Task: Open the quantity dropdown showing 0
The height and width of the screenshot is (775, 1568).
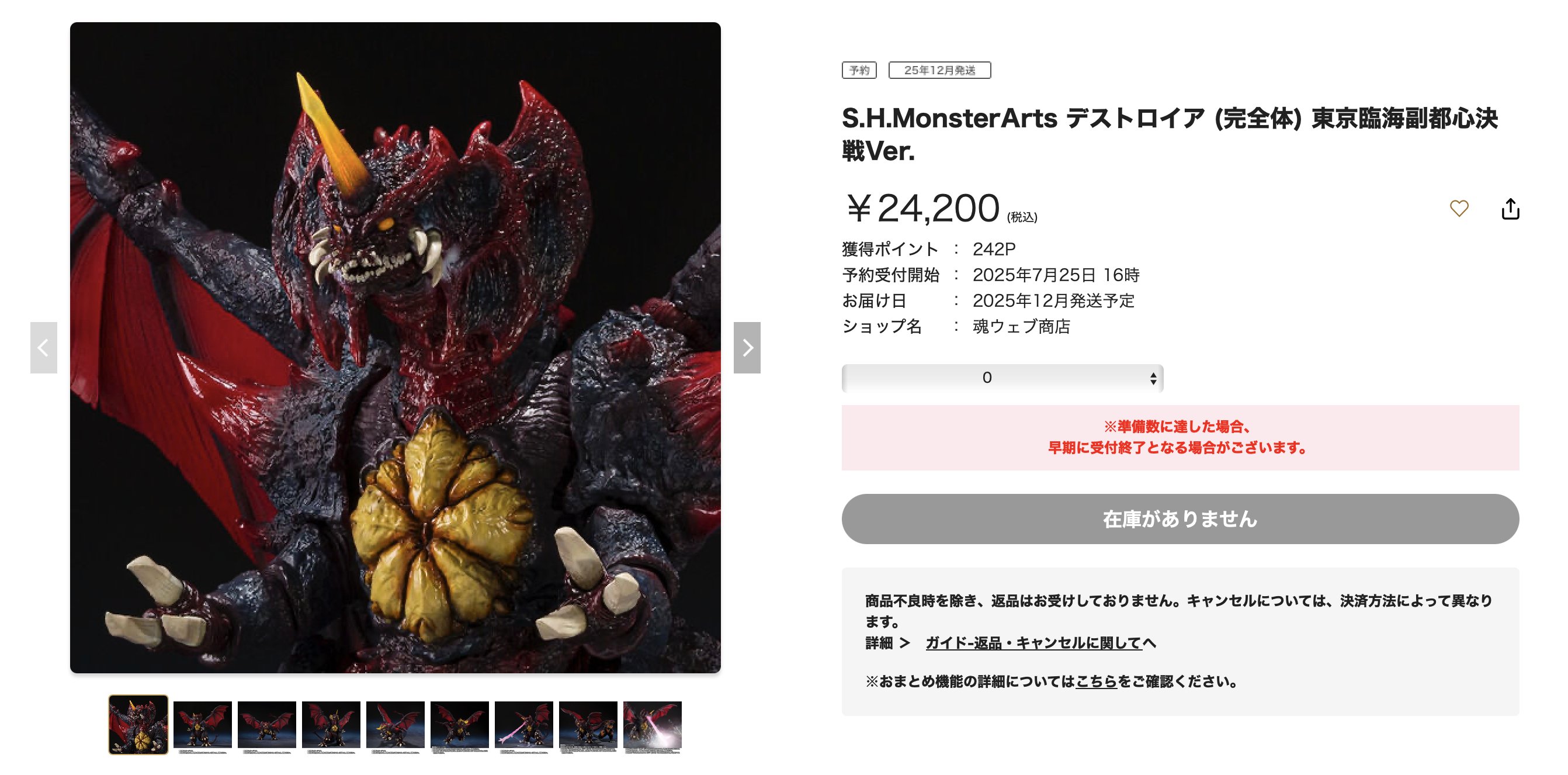Action: tap(1002, 378)
